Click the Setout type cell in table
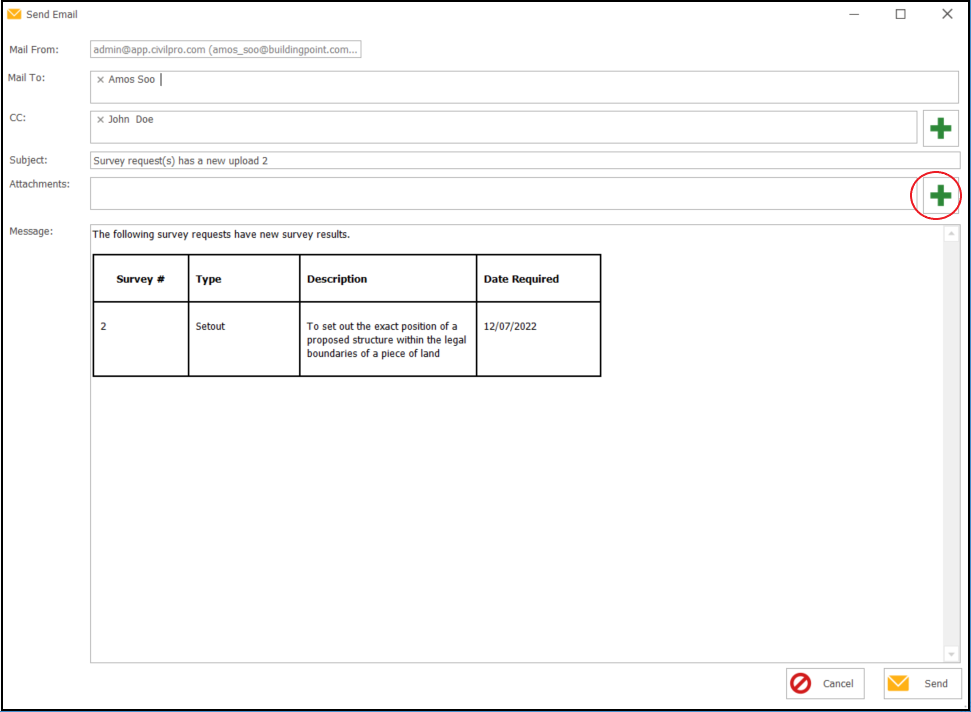 point(211,327)
